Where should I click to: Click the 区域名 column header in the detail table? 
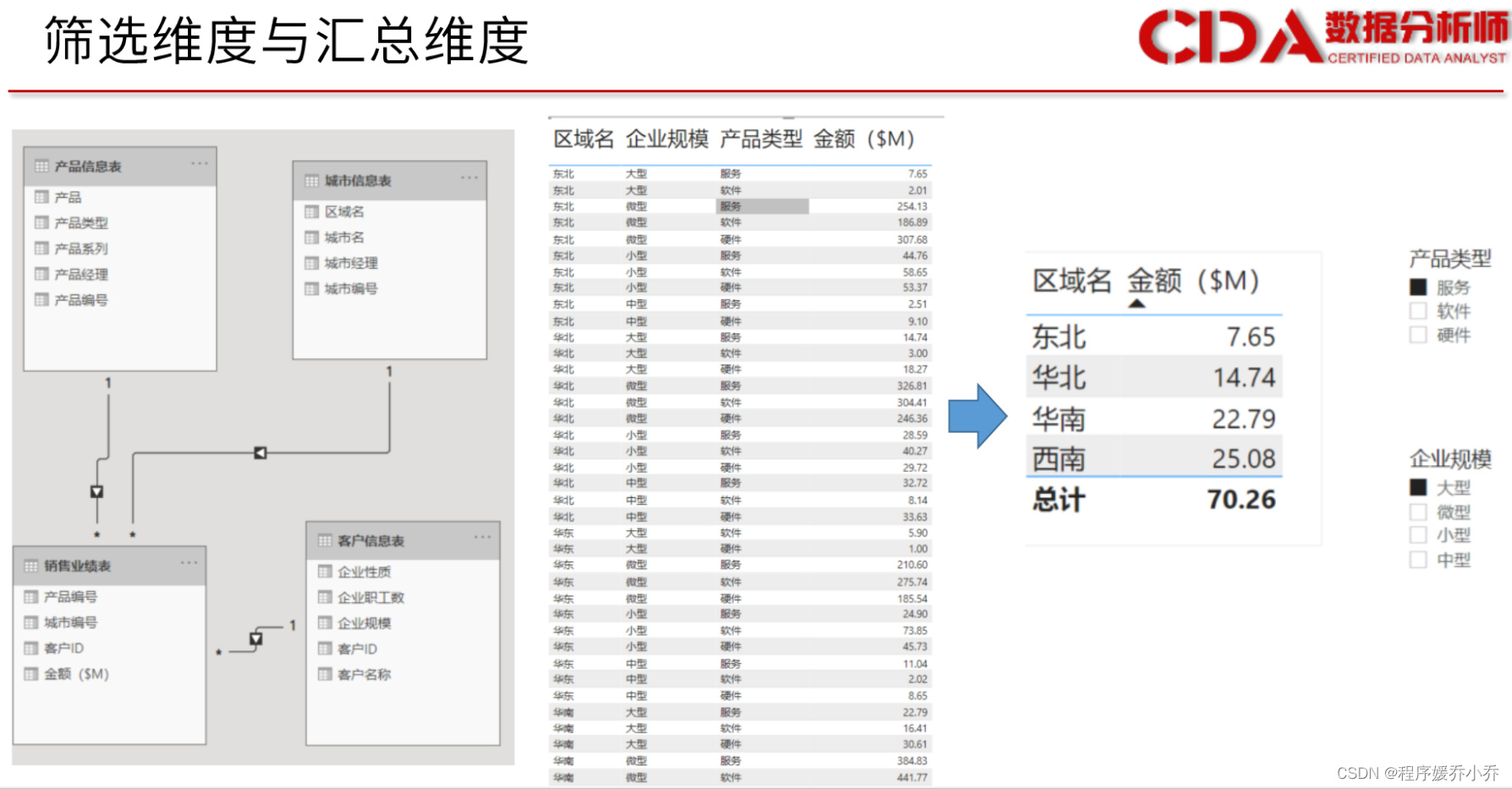(x=583, y=139)
